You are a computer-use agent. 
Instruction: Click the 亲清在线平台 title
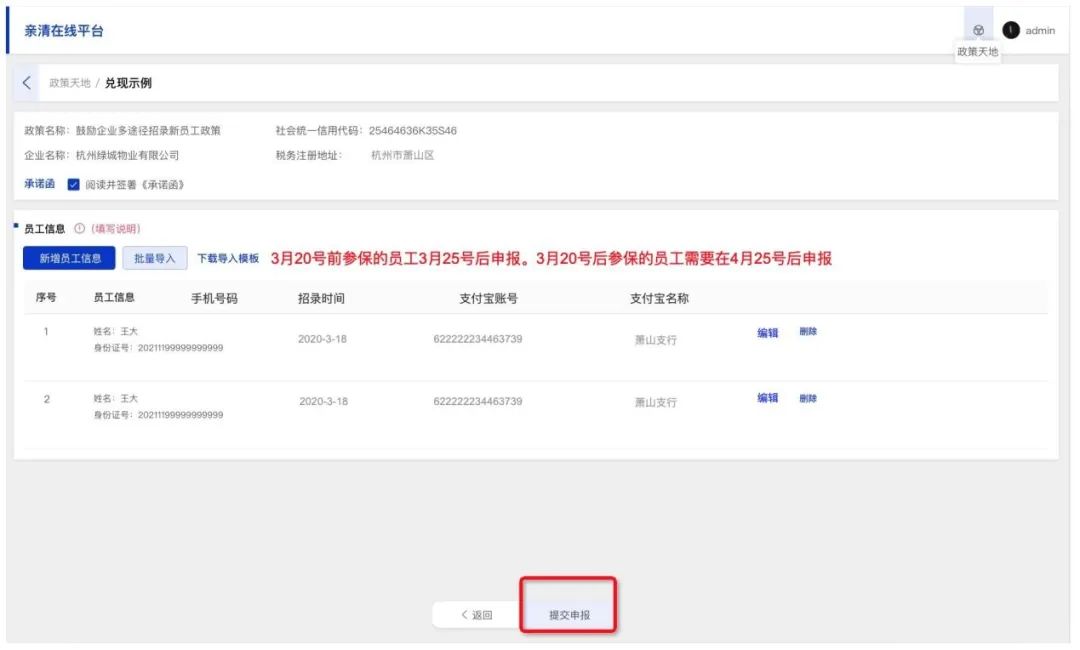(x=64, y=31)
